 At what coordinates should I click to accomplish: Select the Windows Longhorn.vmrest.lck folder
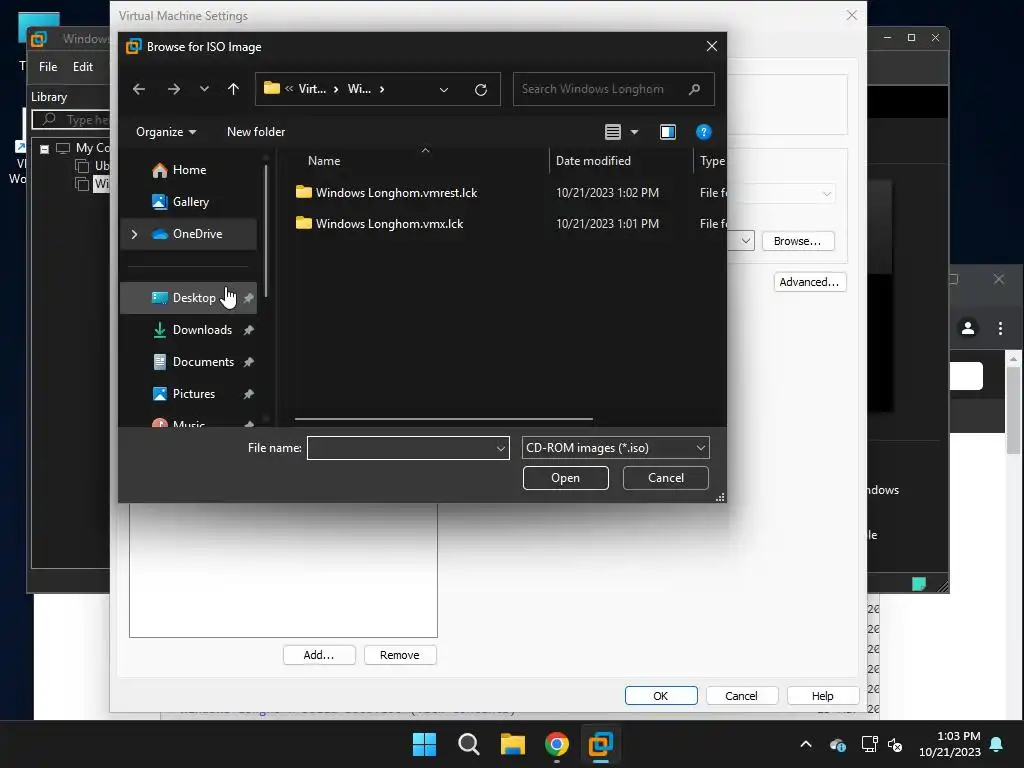396,193
